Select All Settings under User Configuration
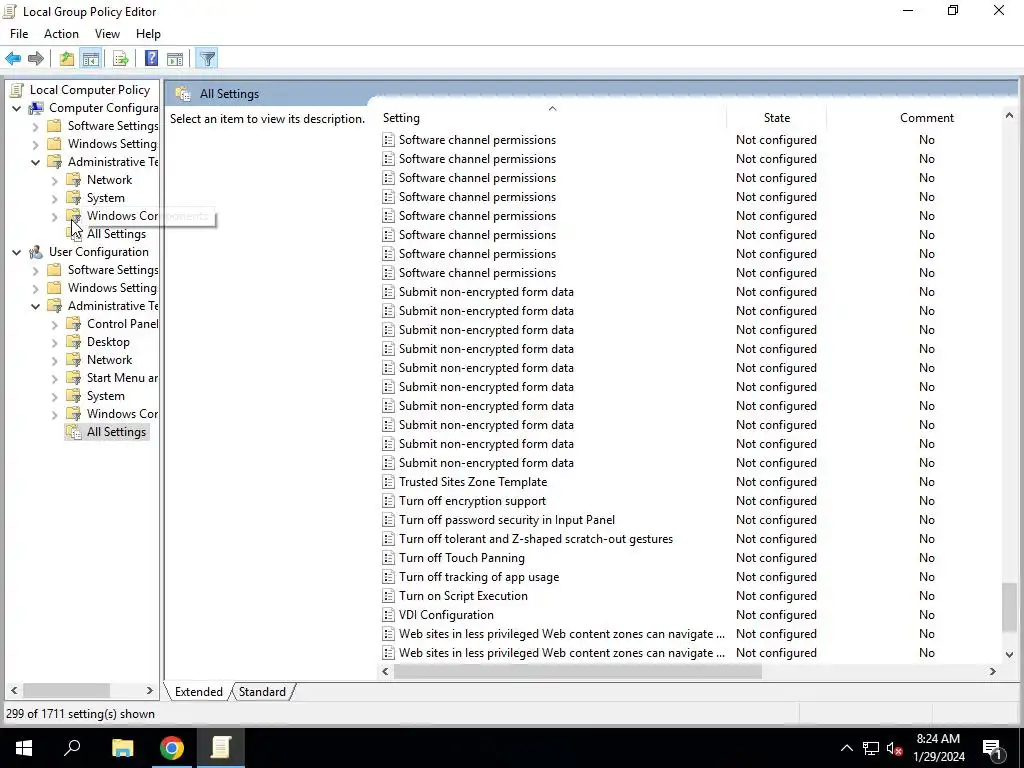Screen dimensions: 1024x768 click(116, 432)
